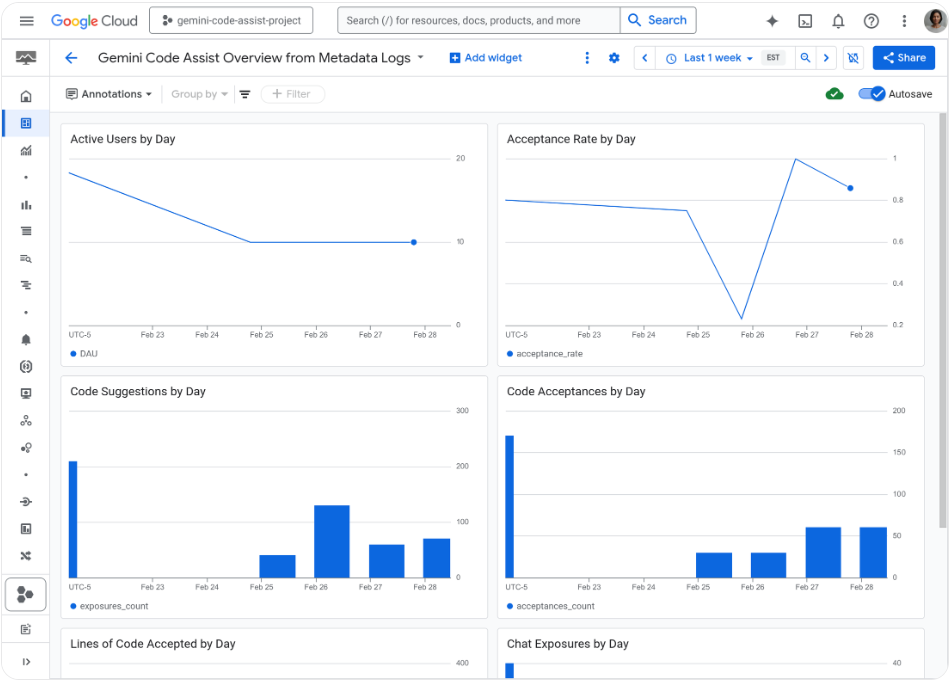
Task: Click Active Users by Day title
Action: 123,139
